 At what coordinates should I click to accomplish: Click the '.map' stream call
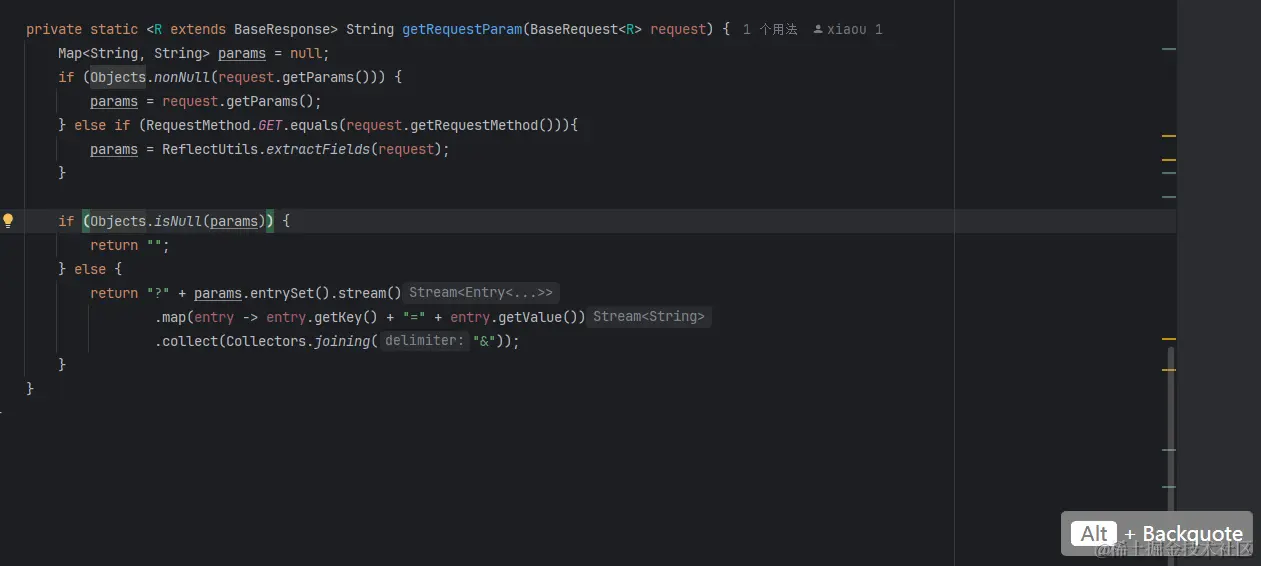click(170, 317)
